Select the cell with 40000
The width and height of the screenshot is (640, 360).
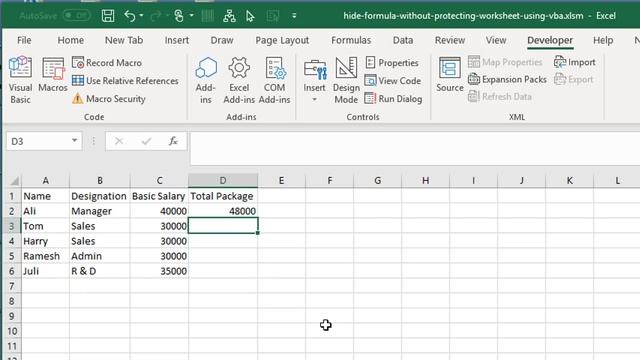pos(159,211)
